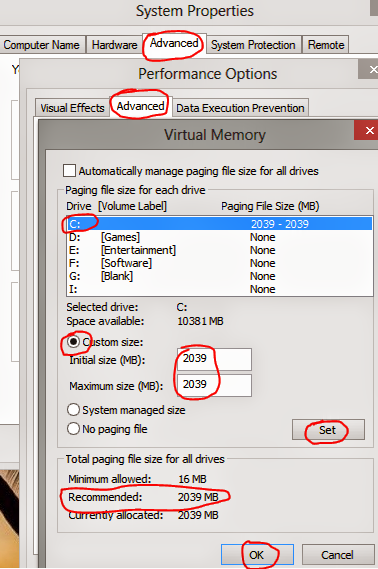Screen dimensions: 378x569
Task: Close the Performance Options window
Action: click(369, 69)
